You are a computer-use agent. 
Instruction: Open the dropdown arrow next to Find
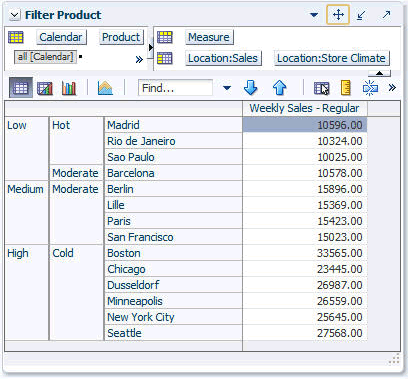(x=227, y=88)
